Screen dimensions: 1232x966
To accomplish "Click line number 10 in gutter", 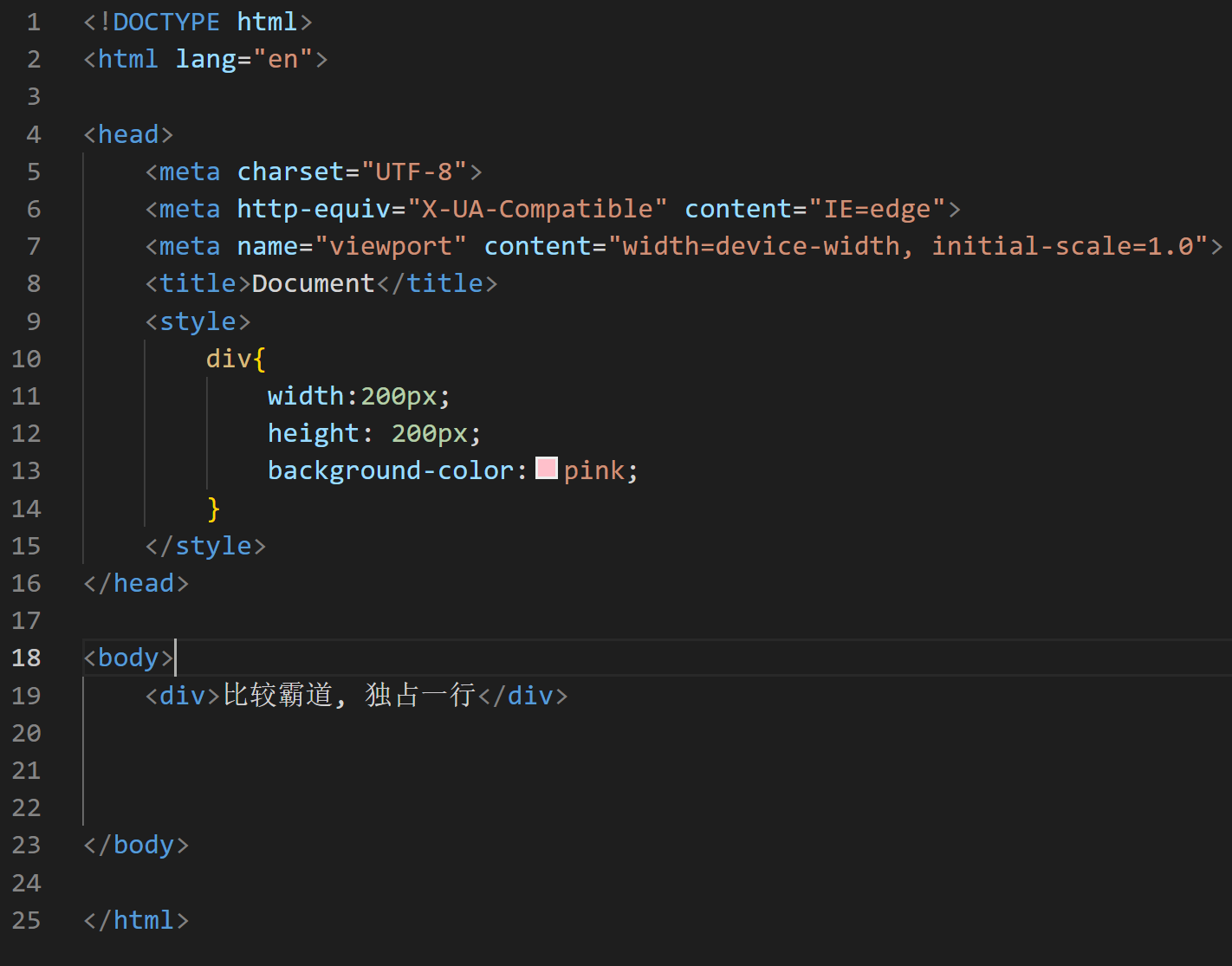I will coord(26,359).
